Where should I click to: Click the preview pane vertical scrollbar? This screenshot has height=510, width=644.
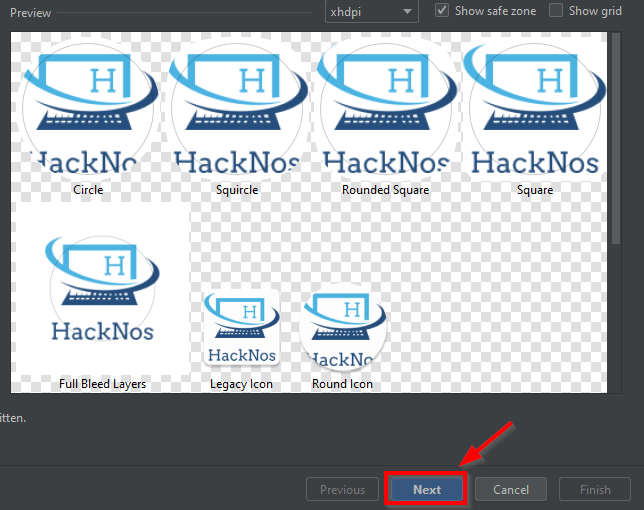point(615,138)
